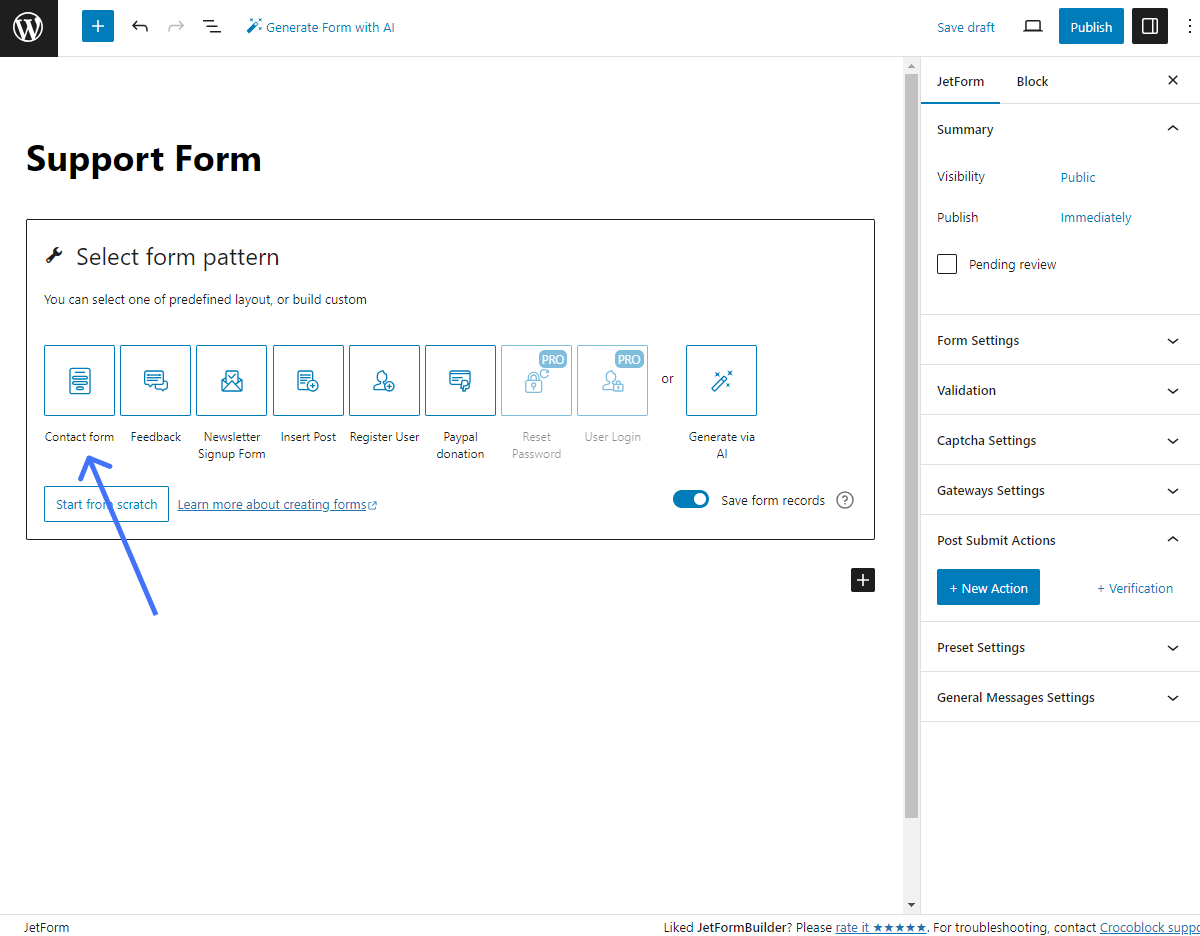The height and width of the screenshot is (936, 1200).
Task: Switch to the Block tab
Action: [1032, 81]
